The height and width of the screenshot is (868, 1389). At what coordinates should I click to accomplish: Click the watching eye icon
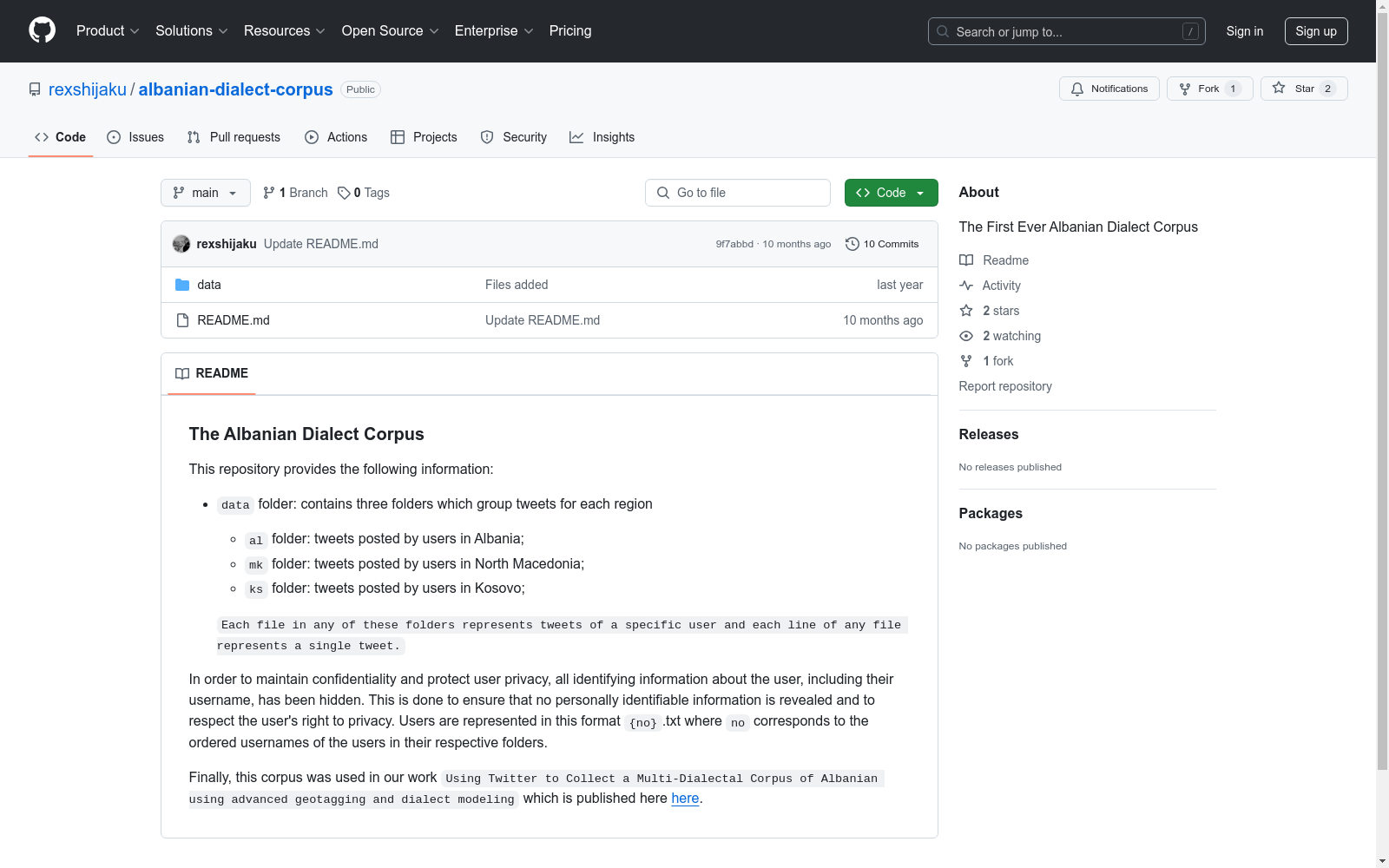pos(966,336)
